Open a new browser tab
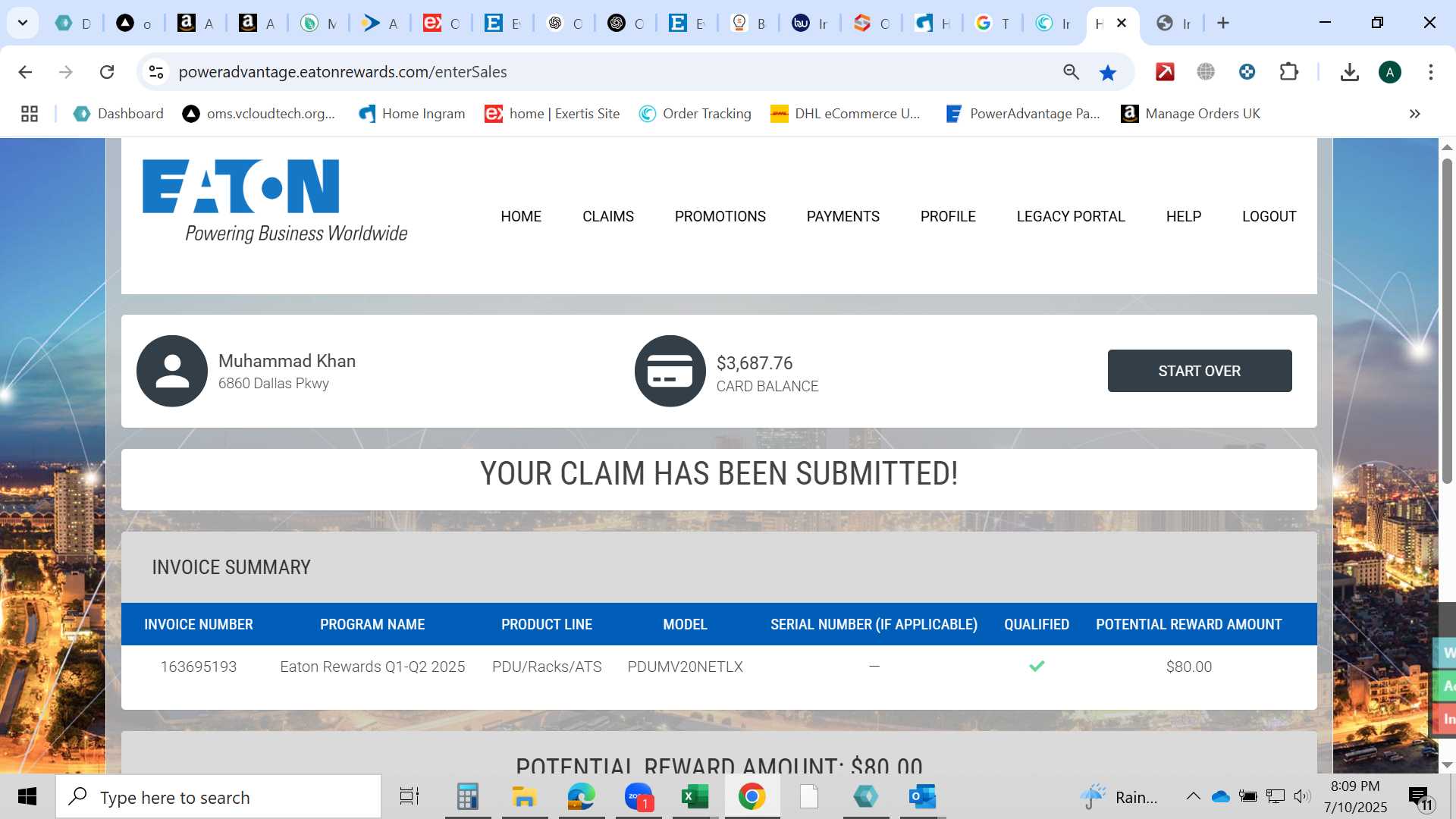Viewport: 1456px width, 819px height. click(x=1222, y=24)
